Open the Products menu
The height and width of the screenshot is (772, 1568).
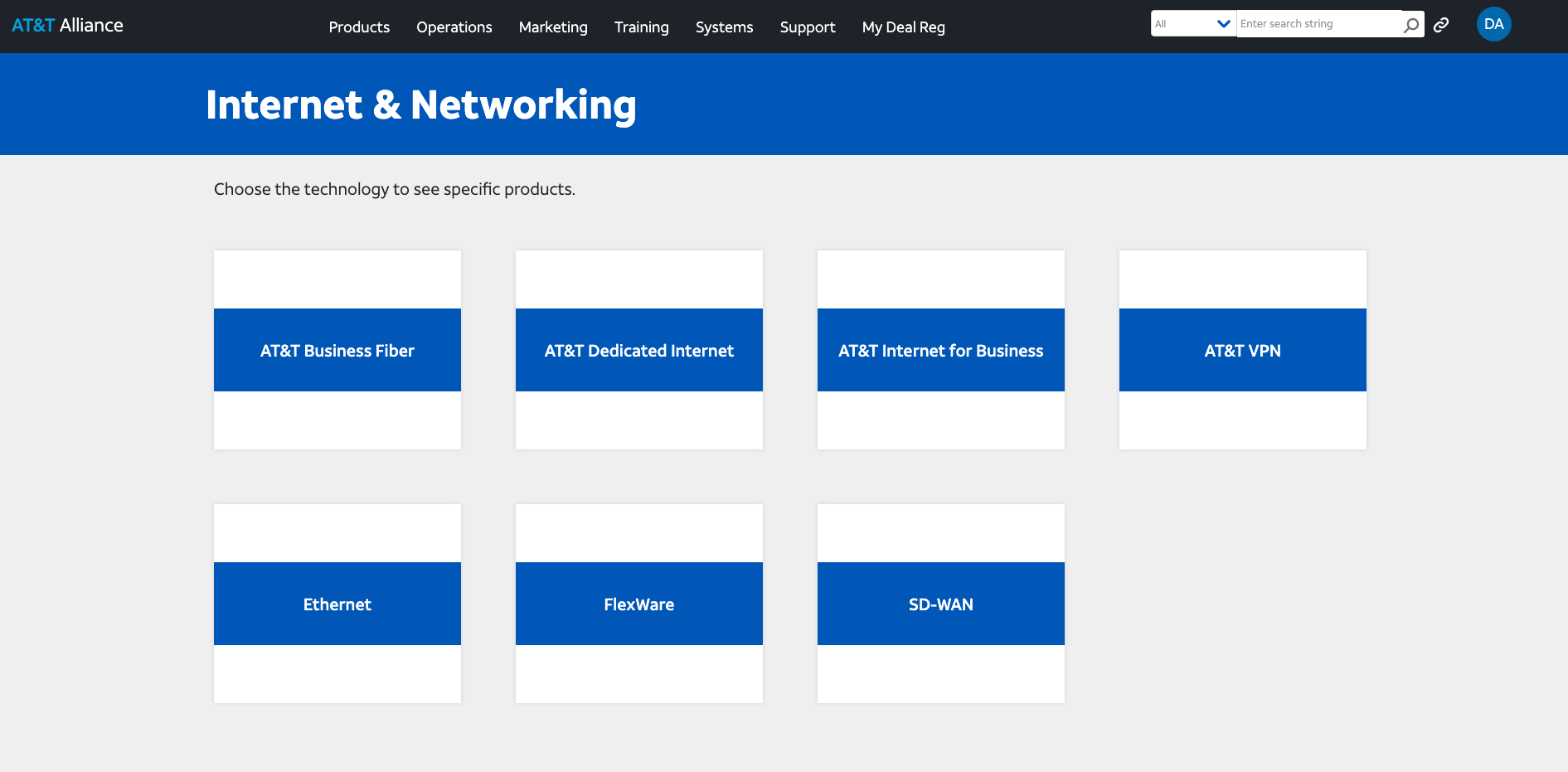359,27
